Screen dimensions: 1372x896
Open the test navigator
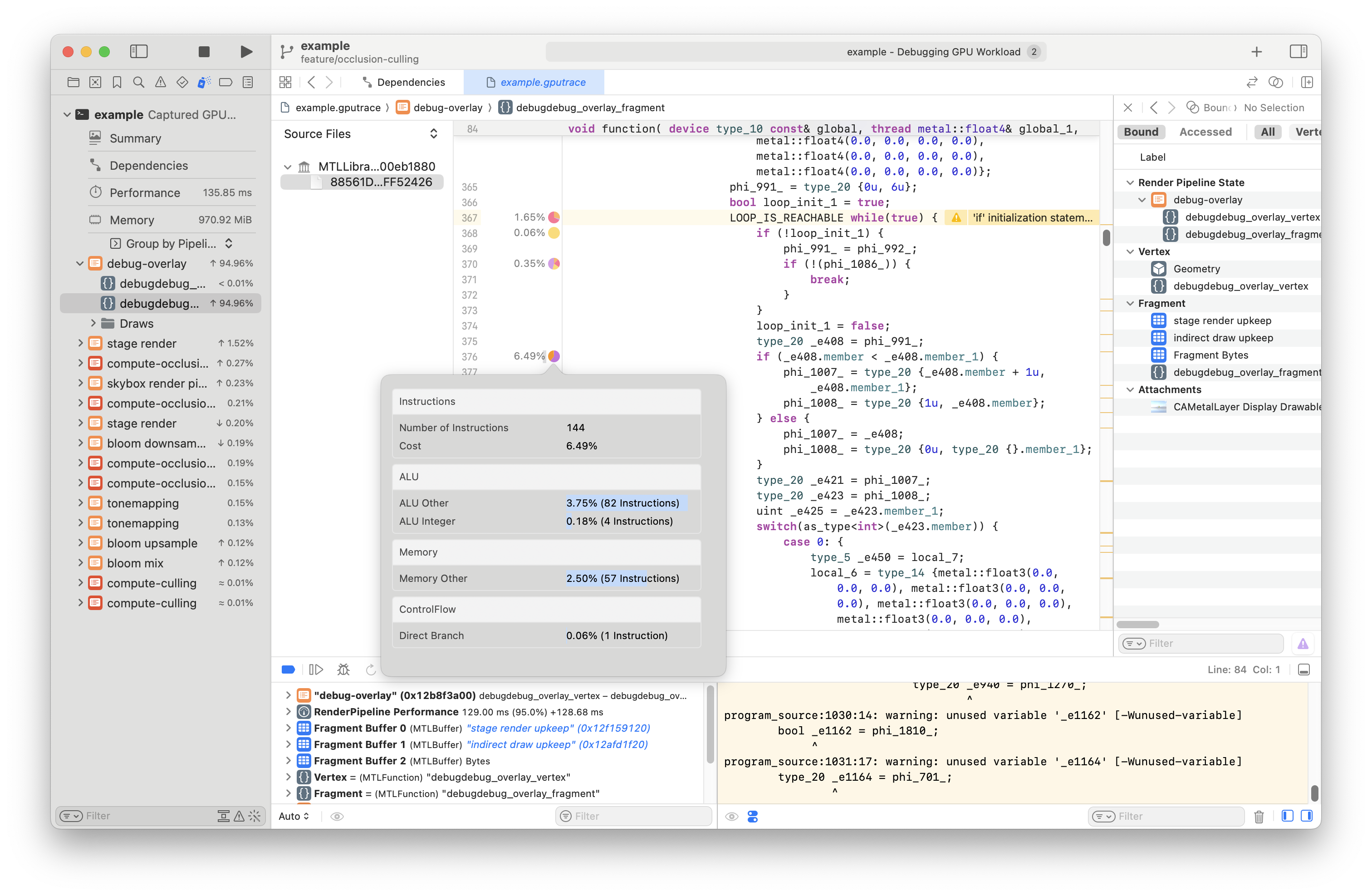tap(182, 82)
